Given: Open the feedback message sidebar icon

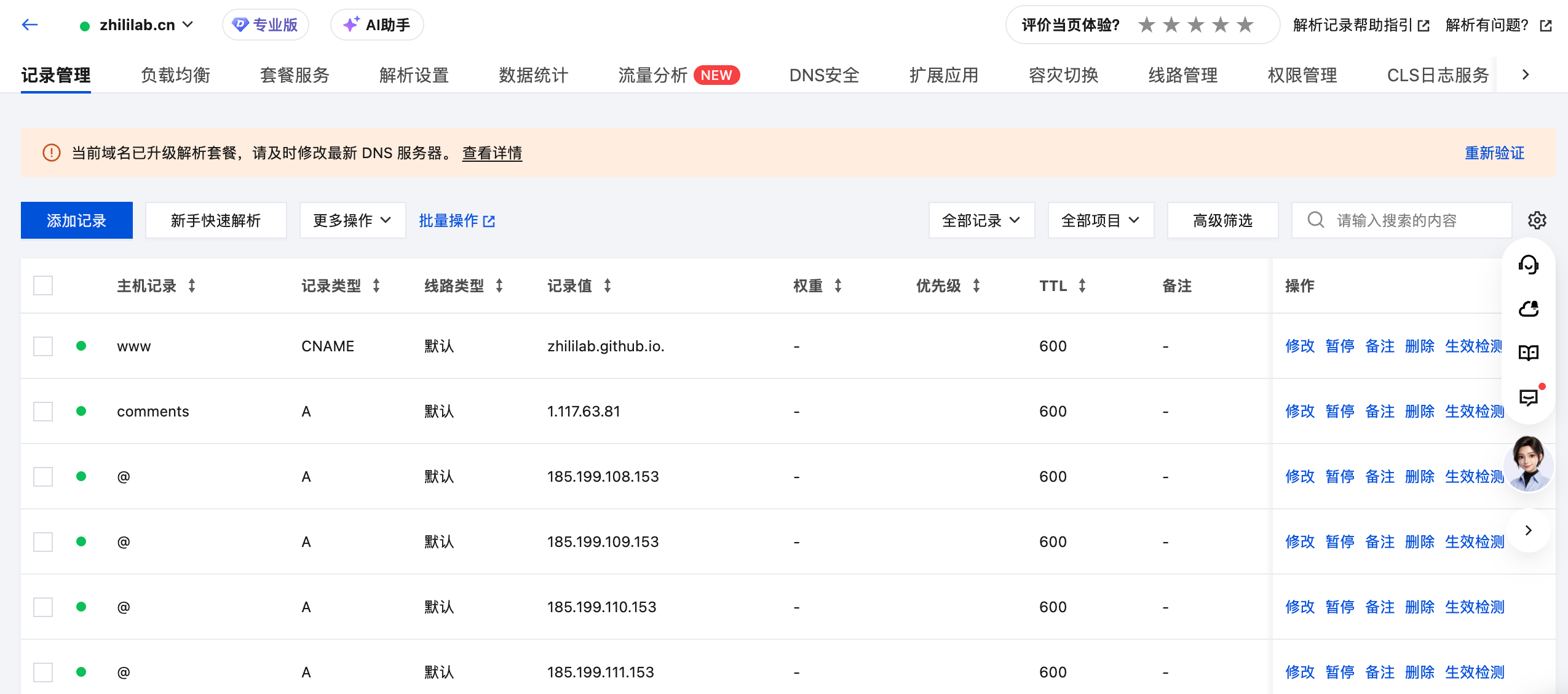Looking at the screenshot, I should tap(1528, 397).
